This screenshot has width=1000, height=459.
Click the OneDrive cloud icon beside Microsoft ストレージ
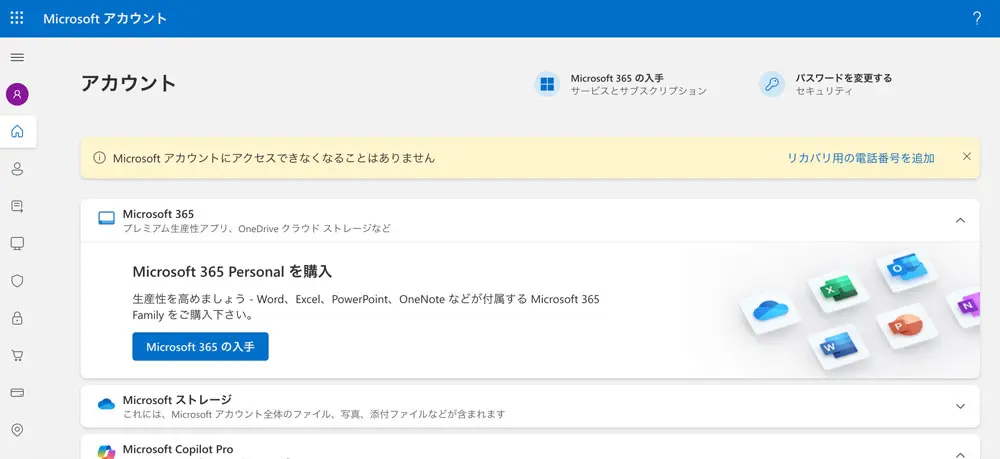(107, 404)
